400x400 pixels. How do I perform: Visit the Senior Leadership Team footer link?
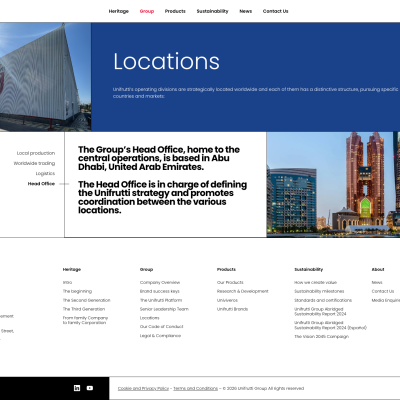164,309
